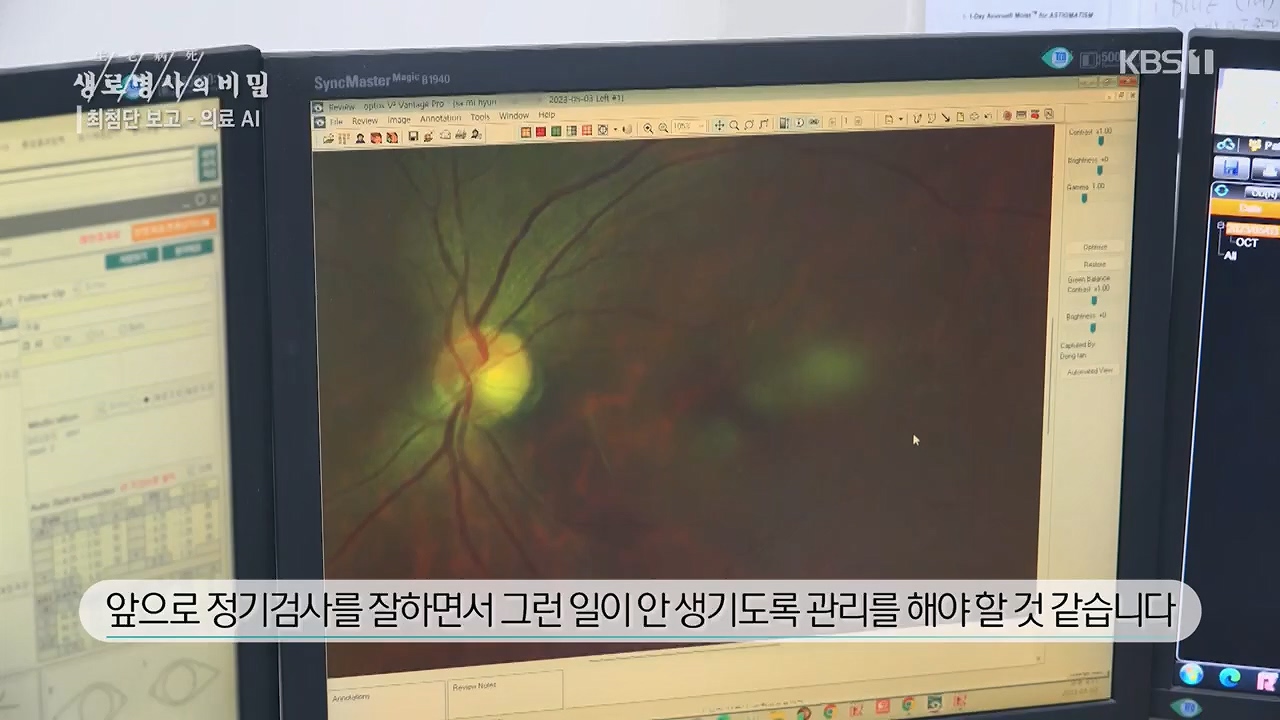Adjust Green Balance Contrast slider
This screenshot has width=1280, height=720.
click(1093, 300)
